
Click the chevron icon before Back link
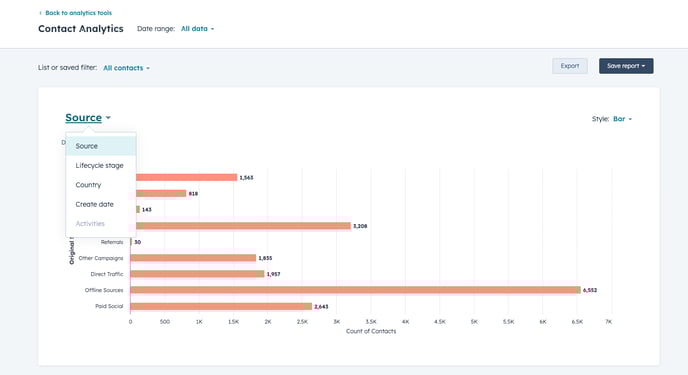40,13
